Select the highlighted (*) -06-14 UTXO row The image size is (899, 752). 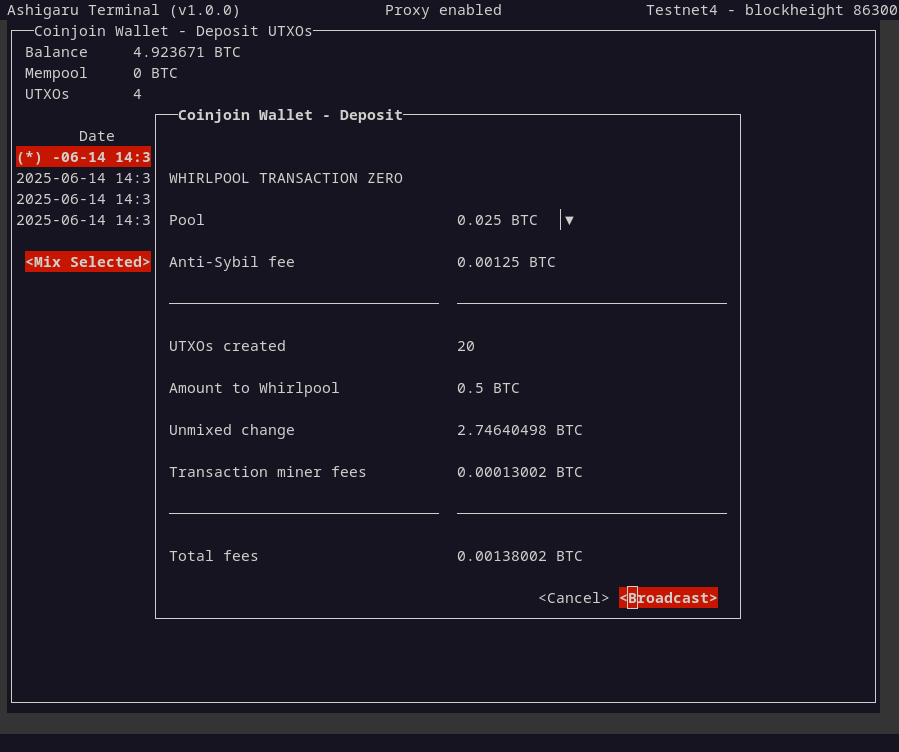[84, 157]
